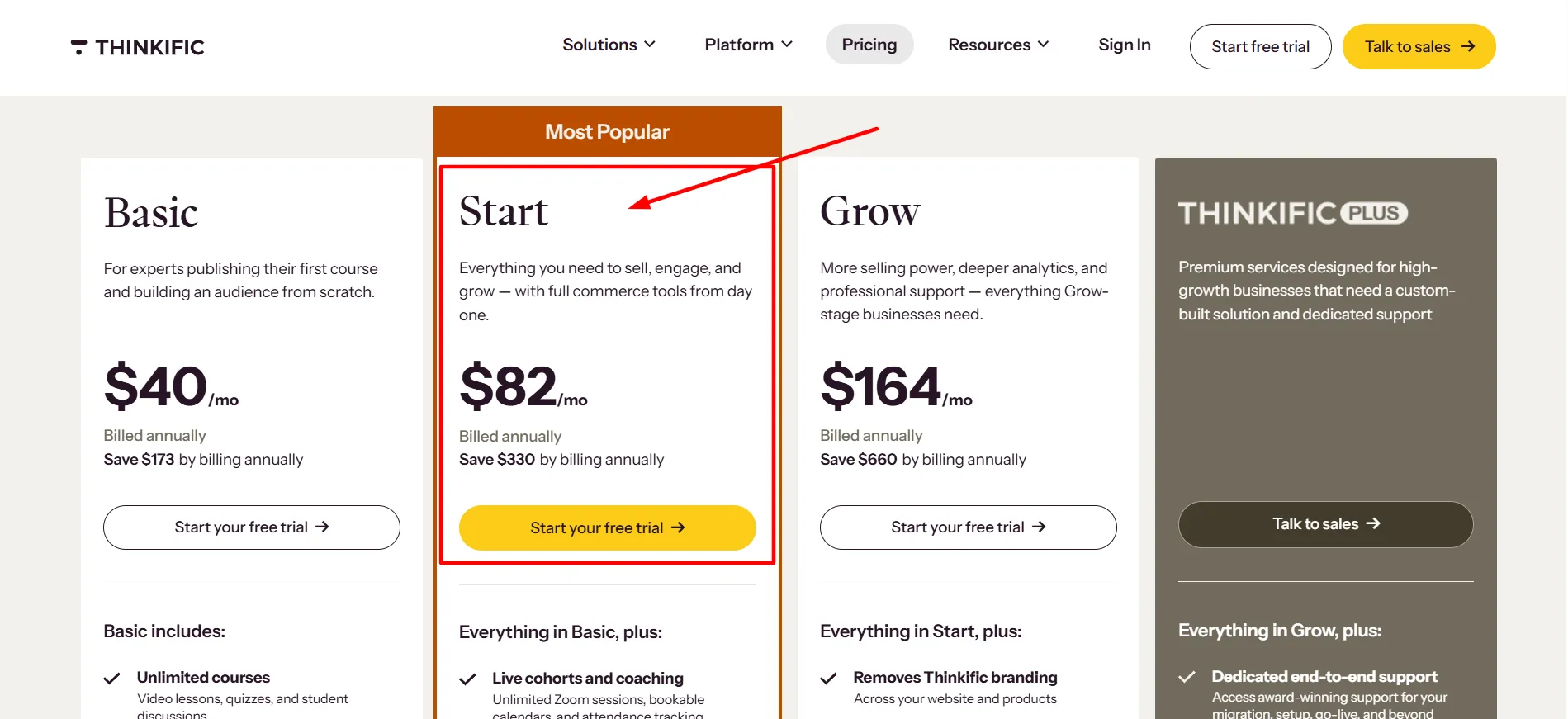Start free trial for the Start plan
The width and height of the screenshot is (1568, 719).
608,527
